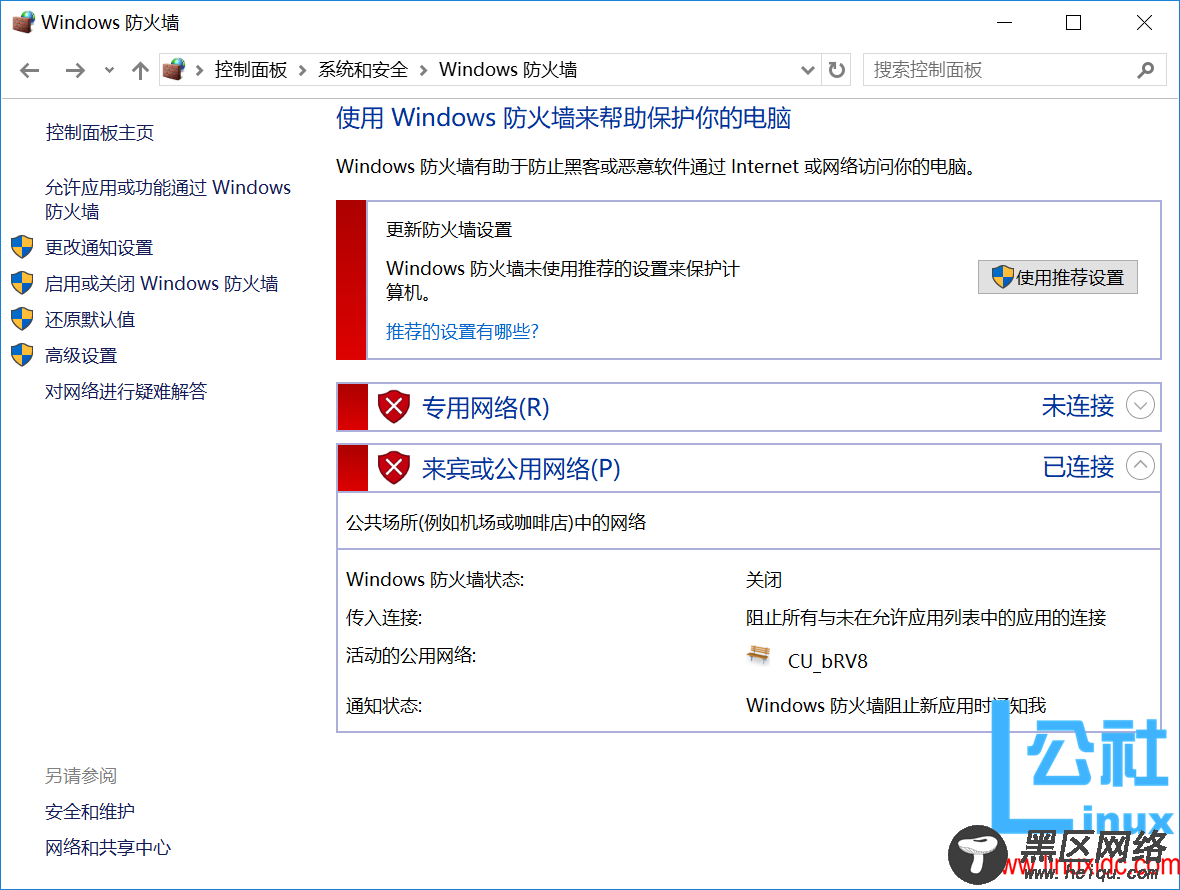Expand chevron after 系统和安全 breadcrumb
1180x890 pixels.
(424, 71)
